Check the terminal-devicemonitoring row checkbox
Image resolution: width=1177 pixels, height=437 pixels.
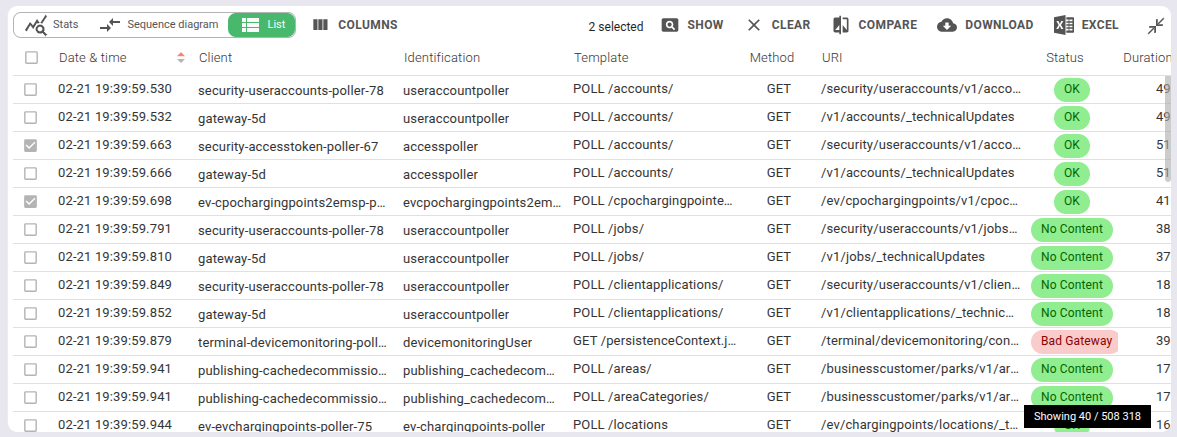[x=31, y=342]
